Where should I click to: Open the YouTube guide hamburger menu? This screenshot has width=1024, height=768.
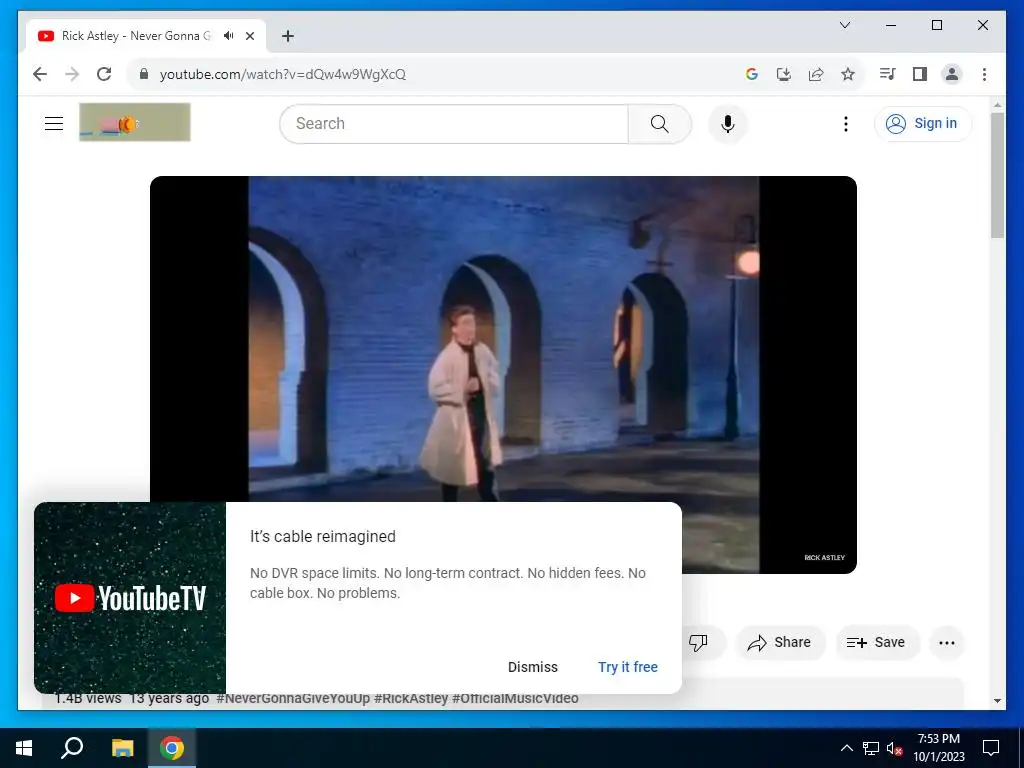[54, 123]
